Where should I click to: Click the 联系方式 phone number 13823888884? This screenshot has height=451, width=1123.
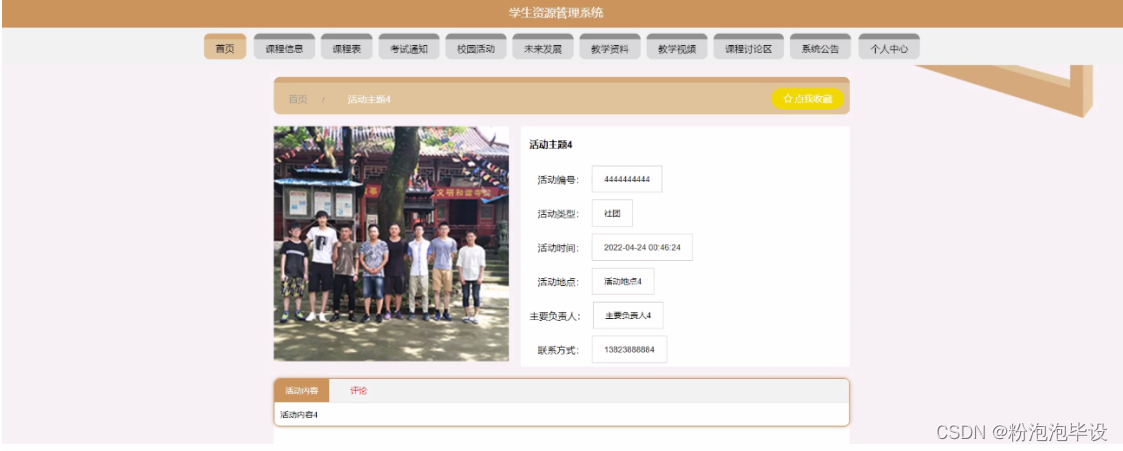[629, 350]
